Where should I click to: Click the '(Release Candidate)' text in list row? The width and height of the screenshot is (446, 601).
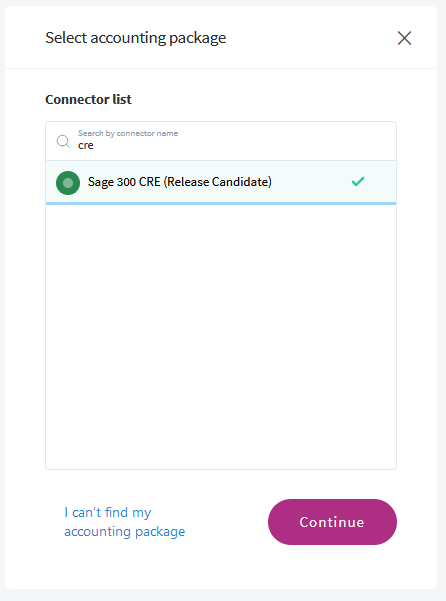tap(218, 182)
